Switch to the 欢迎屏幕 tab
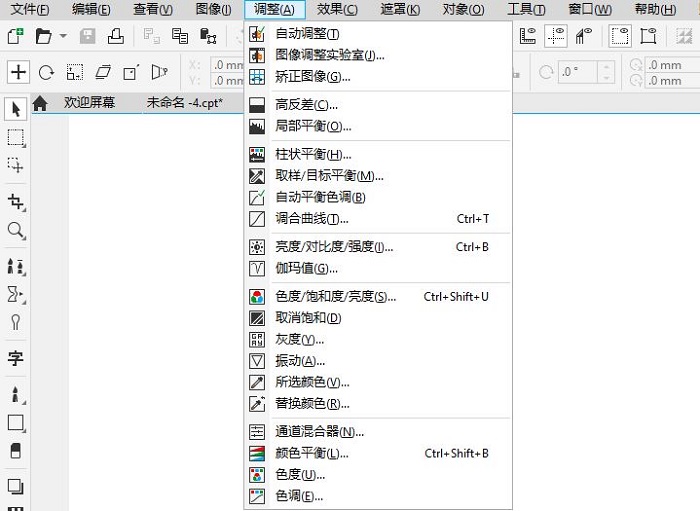Image resolution: width=700 pixels, height=511 pixels. coord(89,103)
